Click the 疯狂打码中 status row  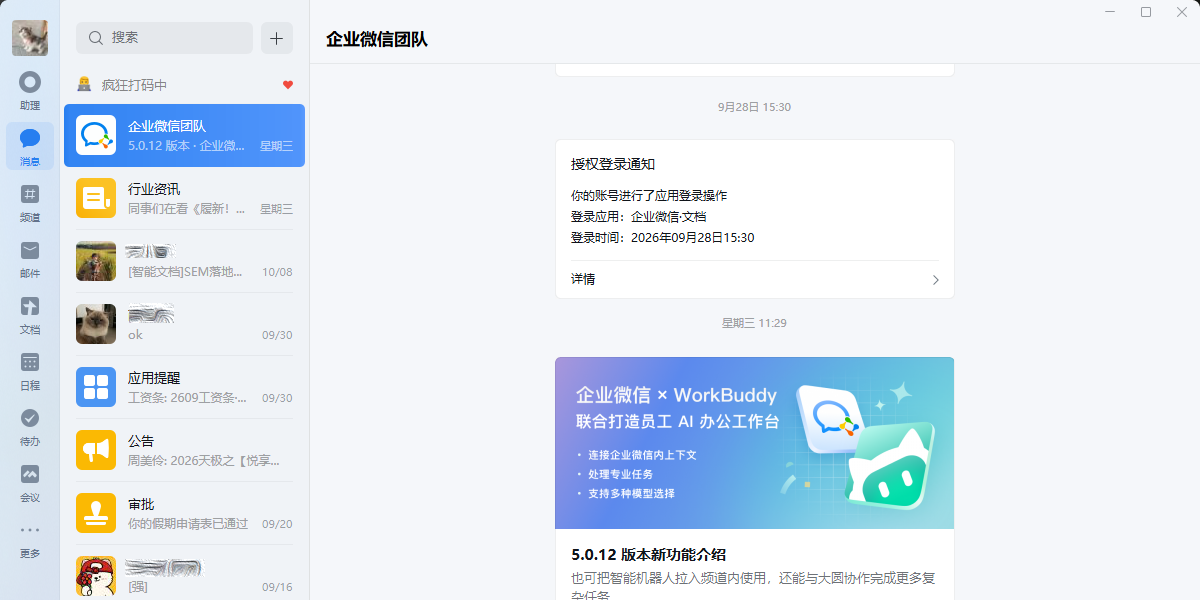pyautogui.click(x=185, y=85)
